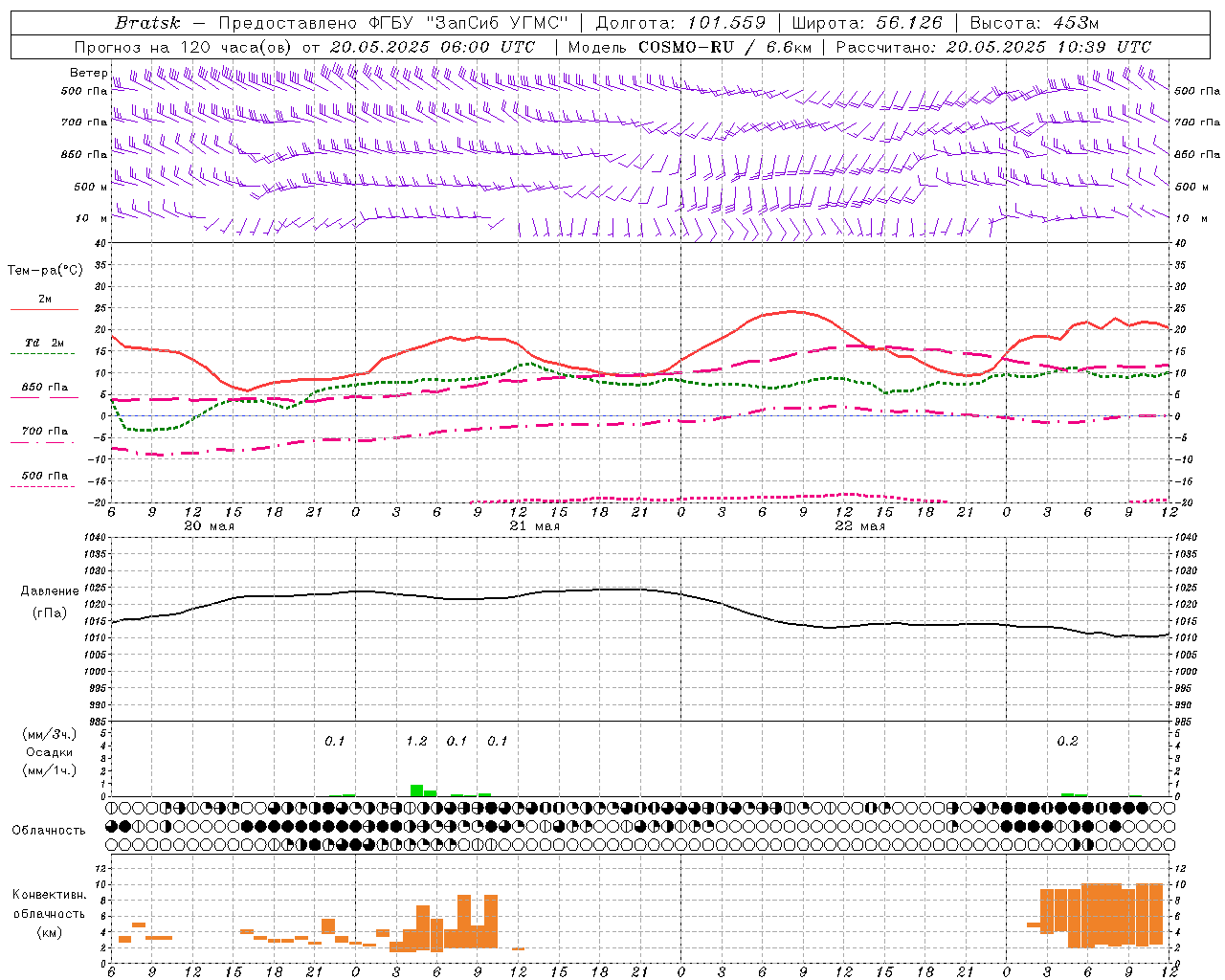This screenshot has width=1225, height=980.
Task: Click the "Долгота: 101.559" header field
Action: [680, 23]
